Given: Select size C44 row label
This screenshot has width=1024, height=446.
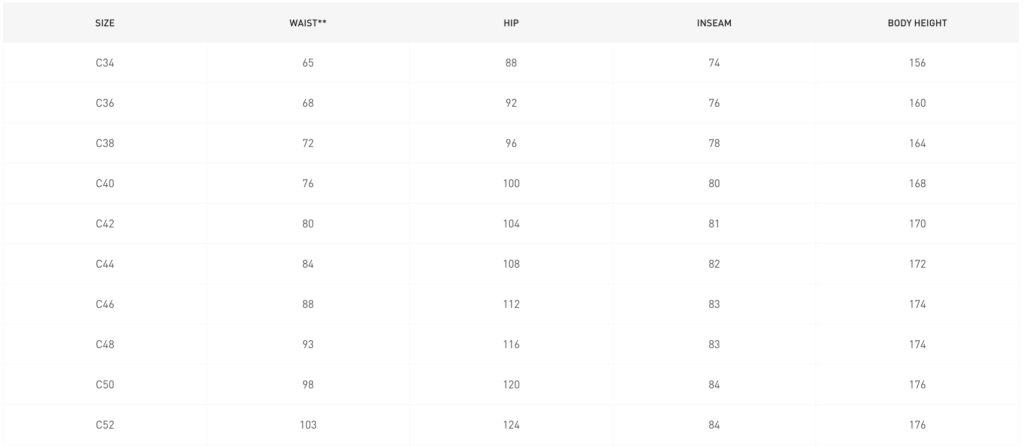Looking at the screenshot, I should coord(104,264).
